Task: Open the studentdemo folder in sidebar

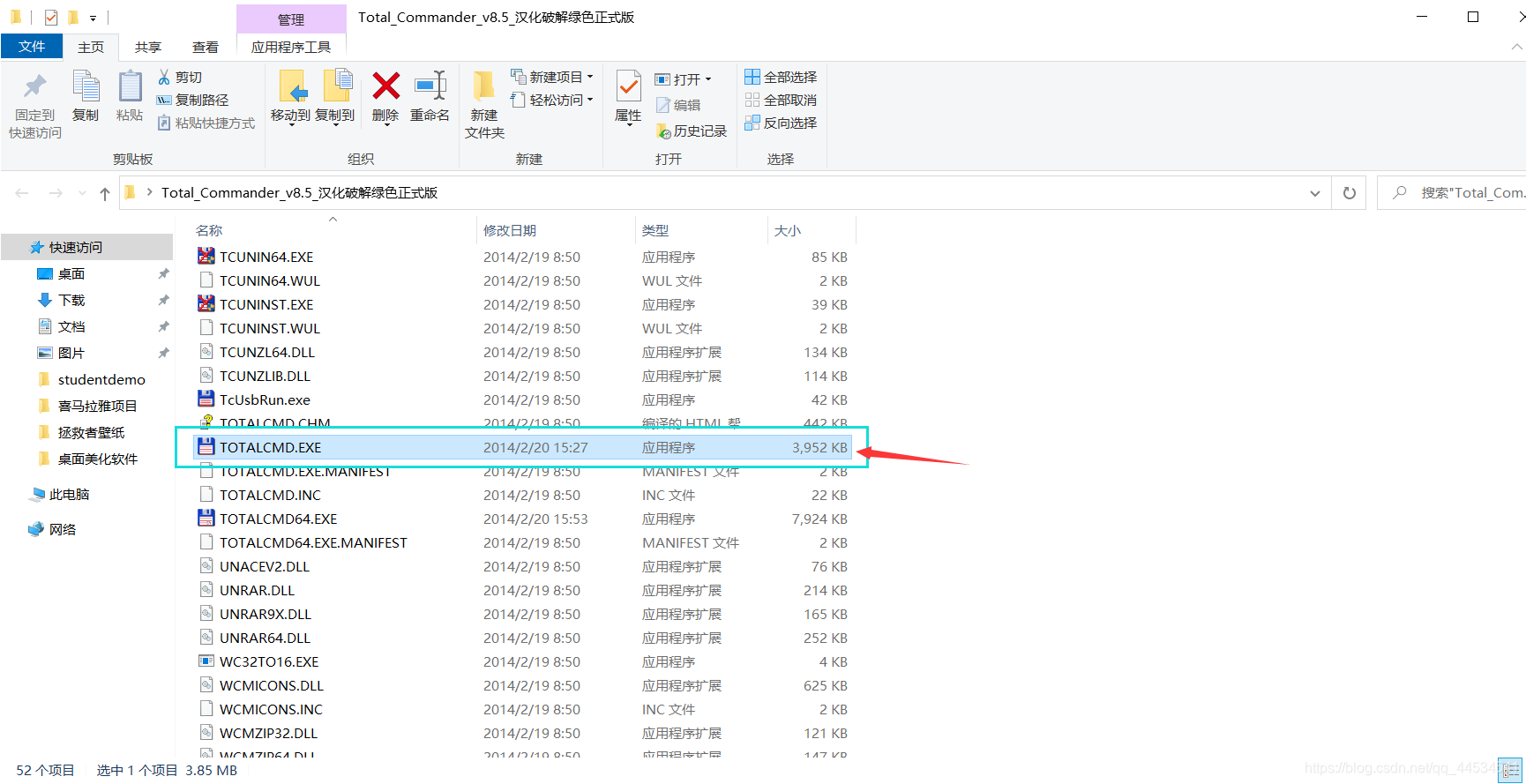Action: pos(101,380)
